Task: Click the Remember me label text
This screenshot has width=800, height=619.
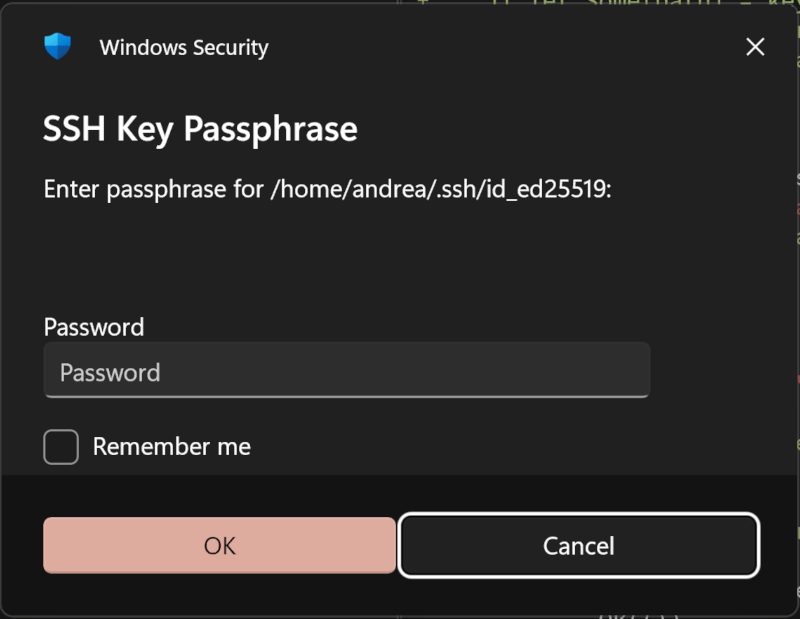Action: tap(171, 447)
